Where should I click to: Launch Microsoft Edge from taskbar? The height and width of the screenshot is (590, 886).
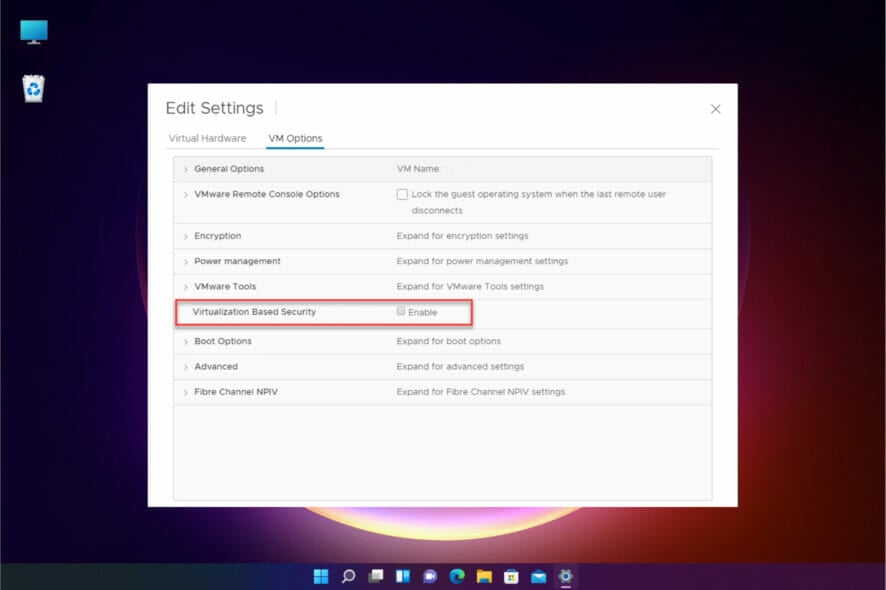[x=457, y=576]
